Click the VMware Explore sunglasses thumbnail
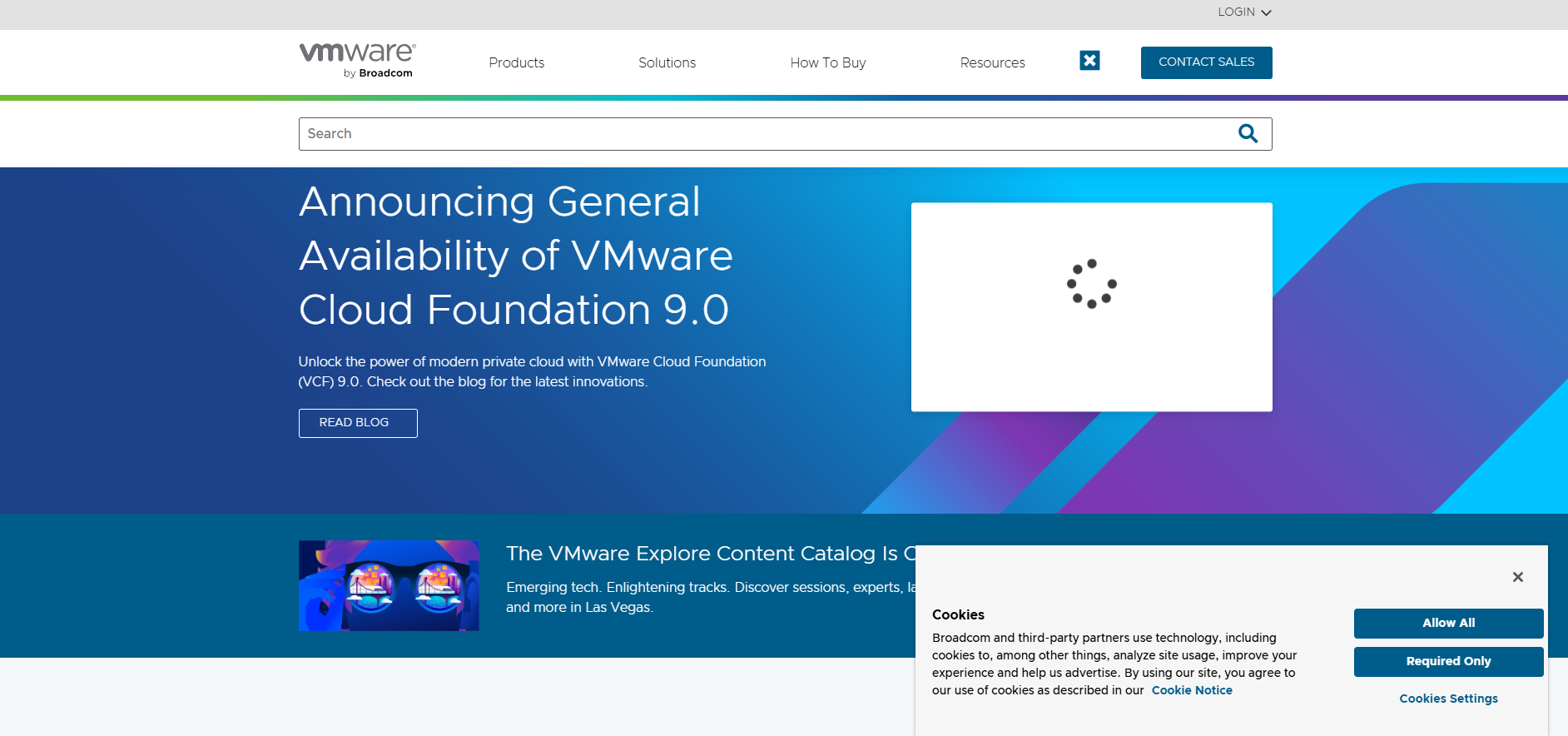The image size is (1568, 736). pos(389,585)
